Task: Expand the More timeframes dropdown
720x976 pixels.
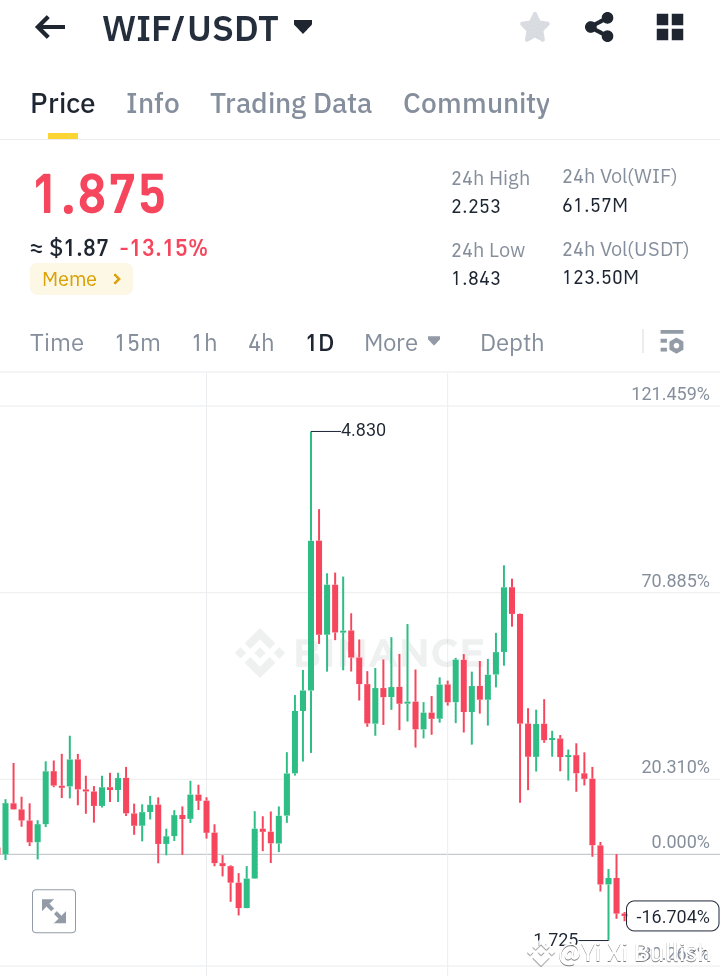Action: [x=402, y=342]
